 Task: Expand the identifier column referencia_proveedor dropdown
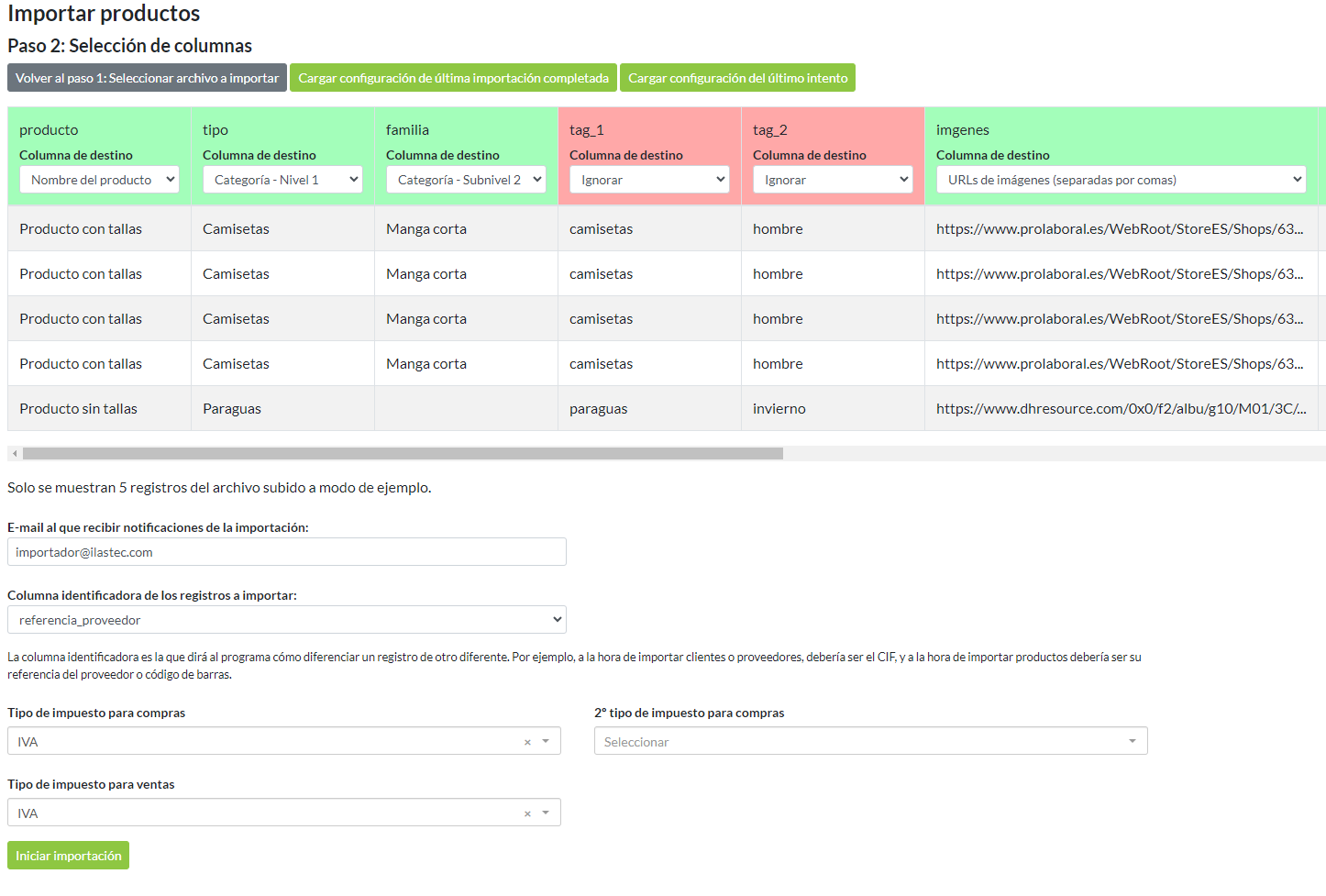click(286, 620)
